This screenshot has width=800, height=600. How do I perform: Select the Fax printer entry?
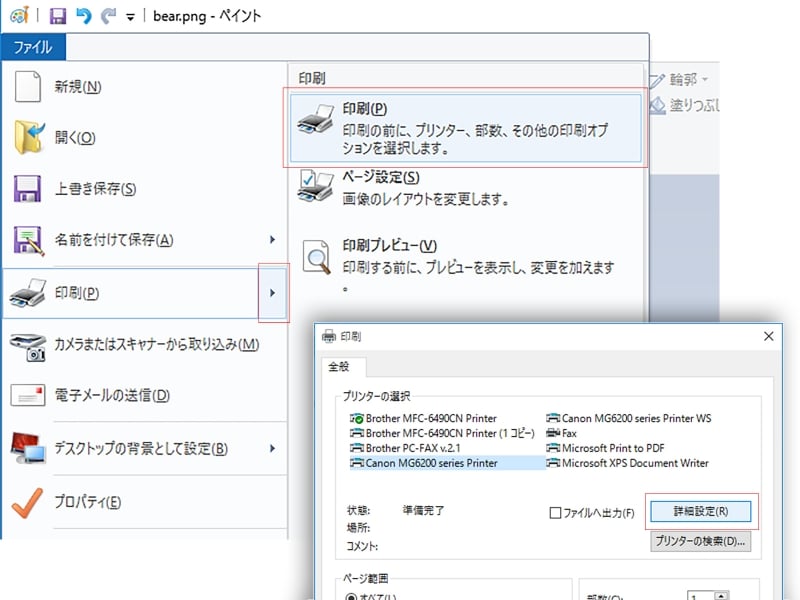pos(561,433)
